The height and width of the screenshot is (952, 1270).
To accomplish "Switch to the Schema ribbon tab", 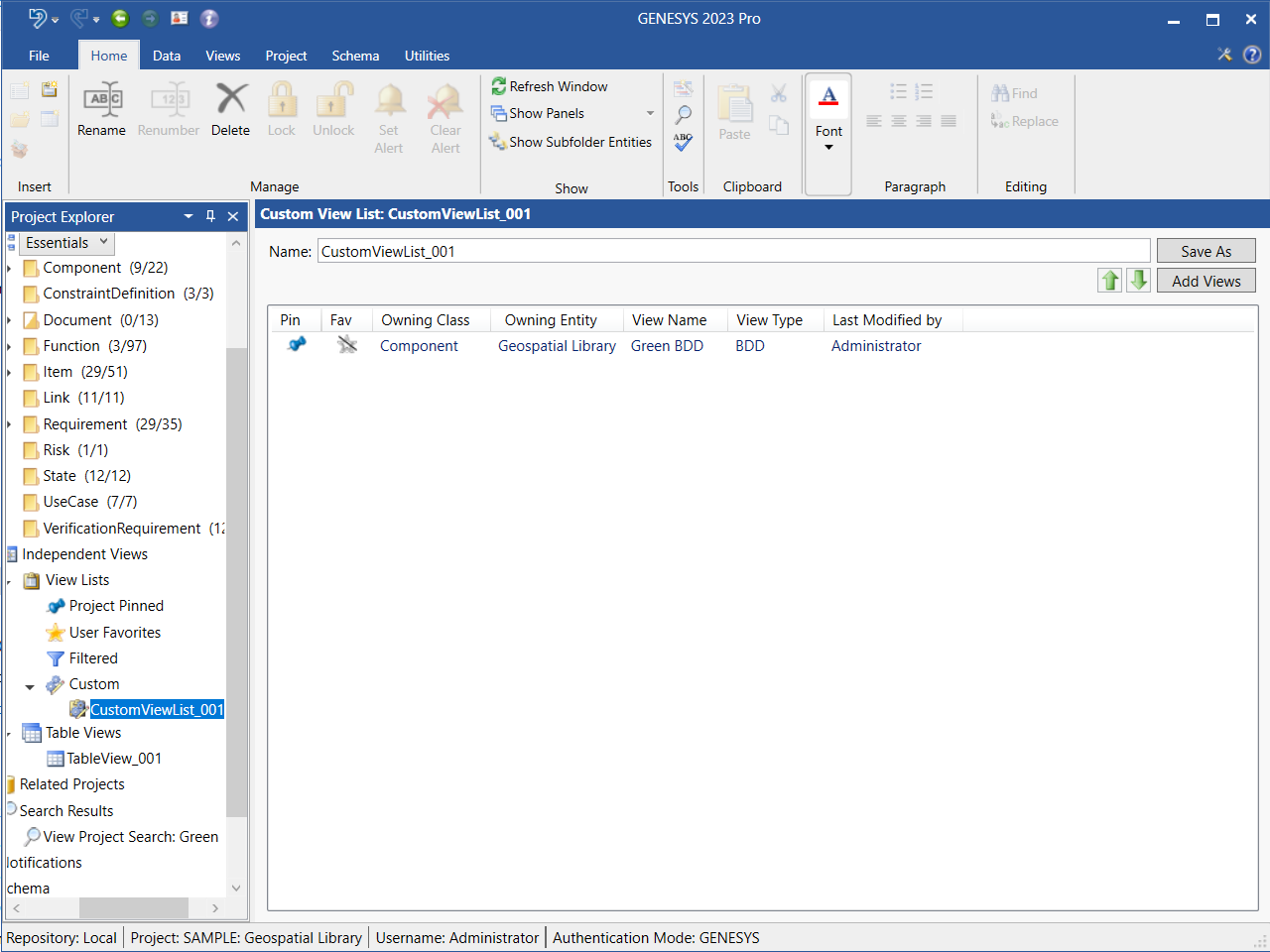I will (355, 56).
